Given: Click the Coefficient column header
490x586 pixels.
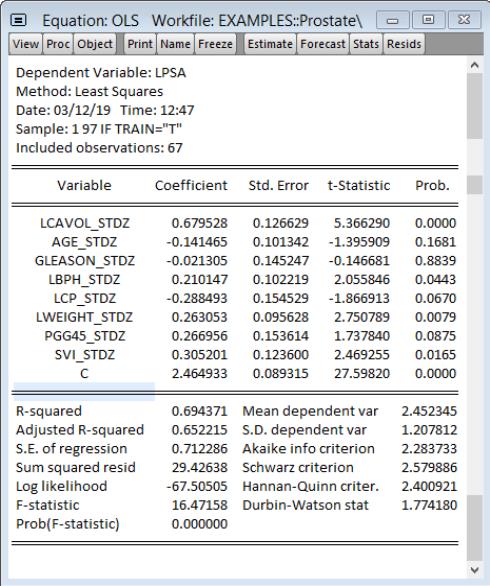Looking at the screenshot, I should pos(191,185).
